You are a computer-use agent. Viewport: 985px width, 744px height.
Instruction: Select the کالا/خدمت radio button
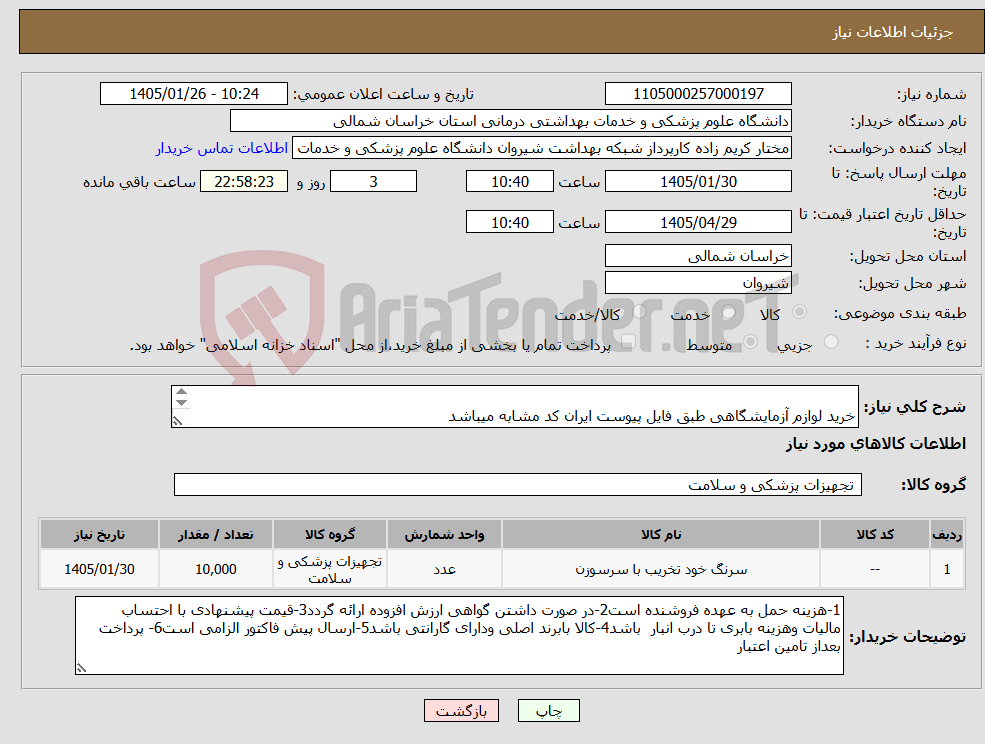tap(639, 312)
